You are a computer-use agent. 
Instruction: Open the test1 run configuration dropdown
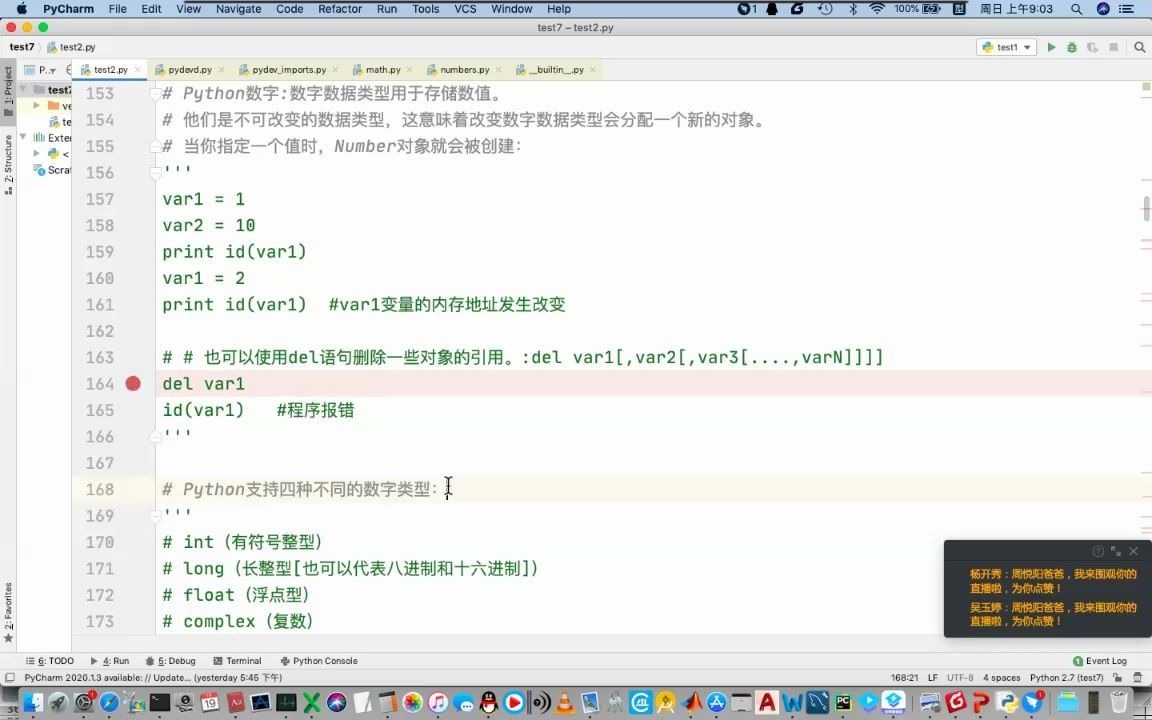tap(1027, 47)
